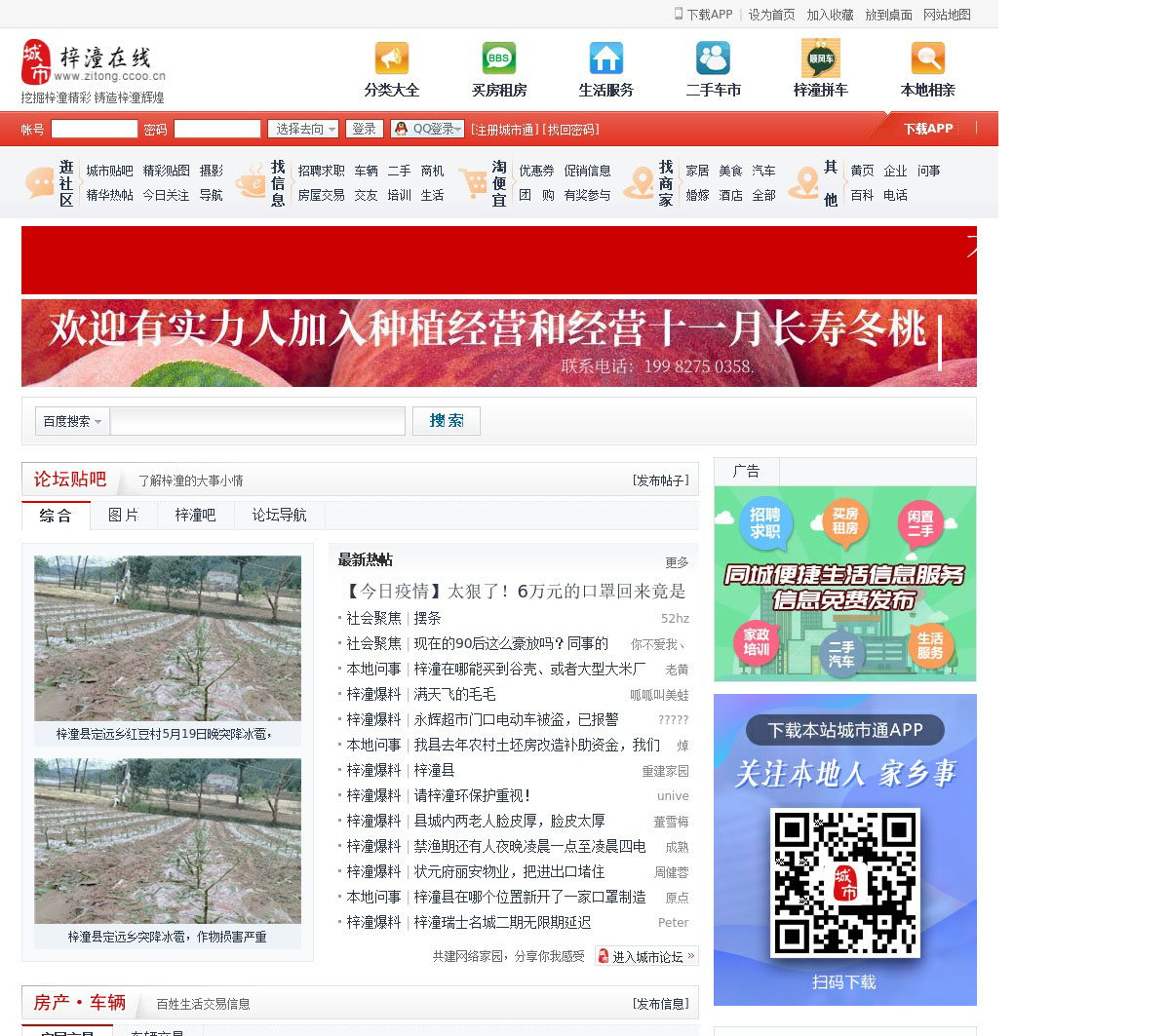The width and height of the screenshot is (1170, 1036).
Task: Open the 买房租房 BBS icon
Action: tap(498, 58)
